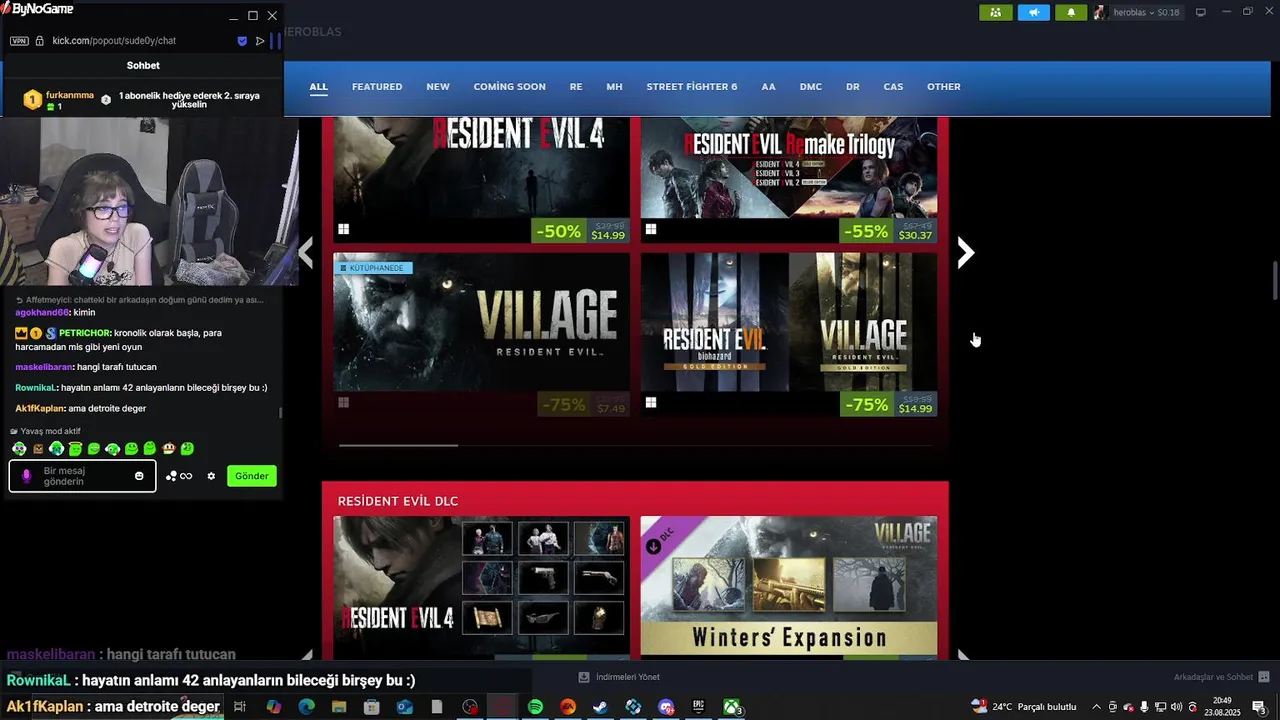Click kick.com address bar URL
Image resolution: width=1280 pixels, height=720 pixels.
[114, 41]
